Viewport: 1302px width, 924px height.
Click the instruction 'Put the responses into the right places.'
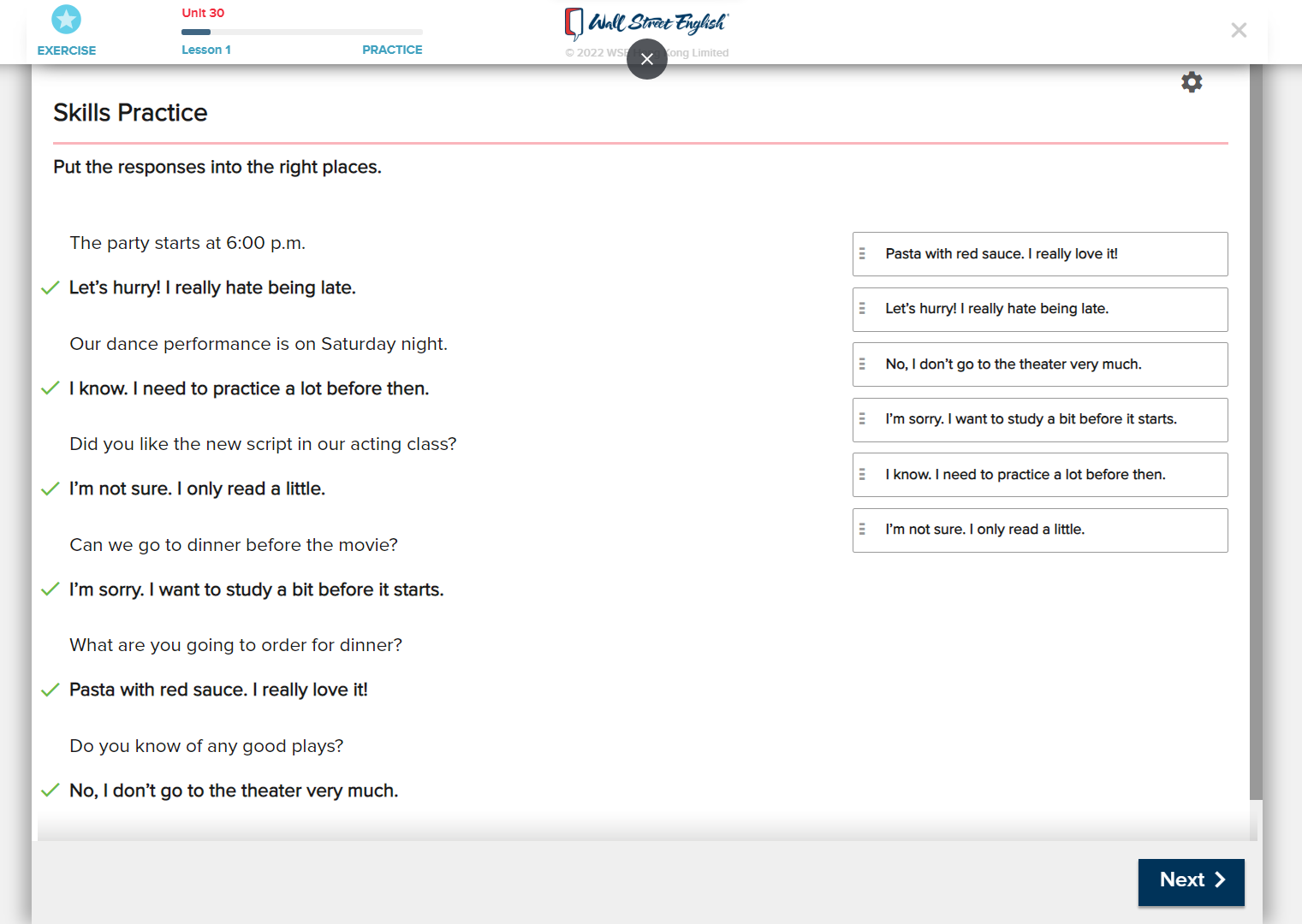(217, 167)
